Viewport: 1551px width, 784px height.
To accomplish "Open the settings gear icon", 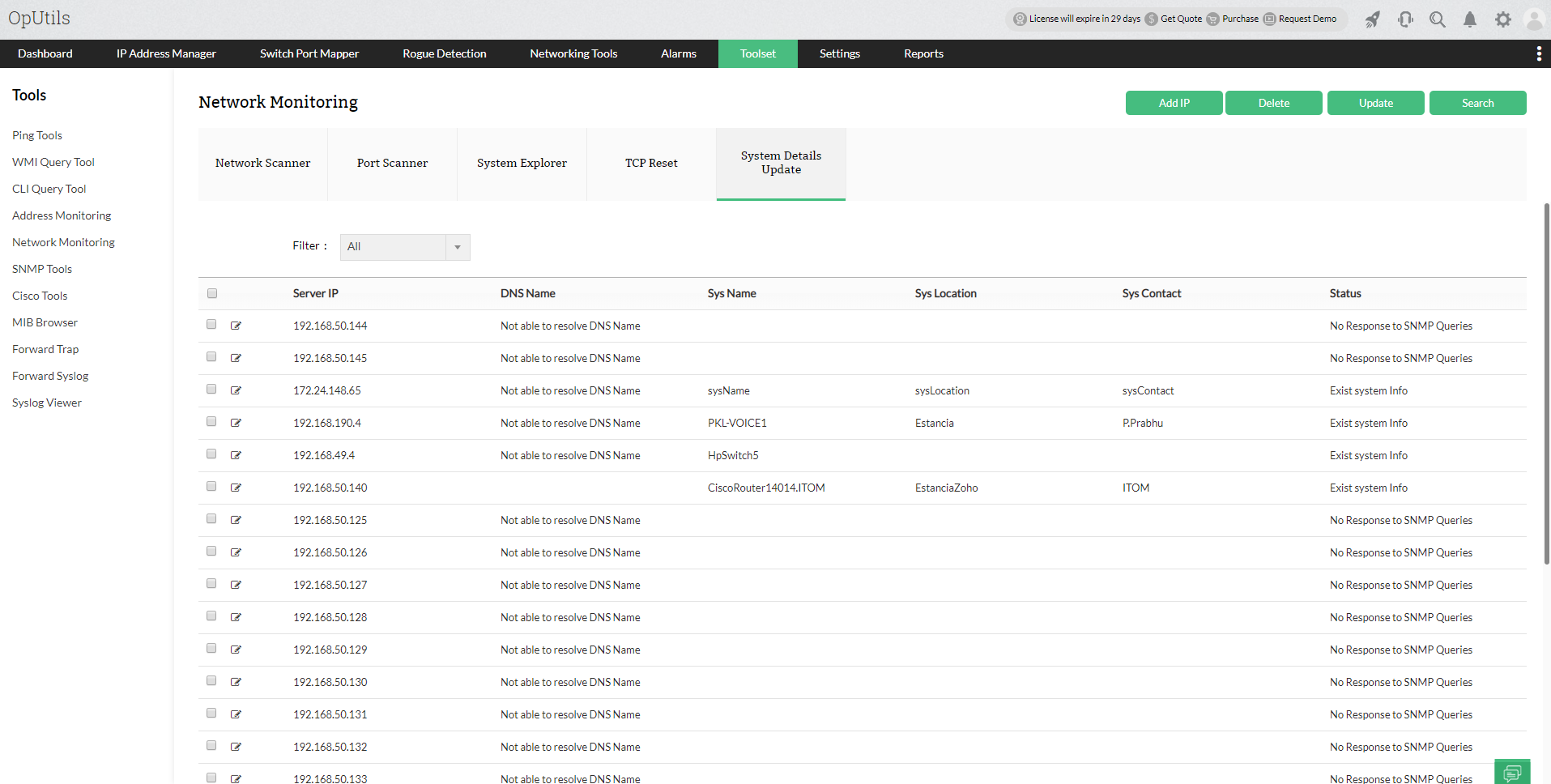I will click(x=1502, y=19).
